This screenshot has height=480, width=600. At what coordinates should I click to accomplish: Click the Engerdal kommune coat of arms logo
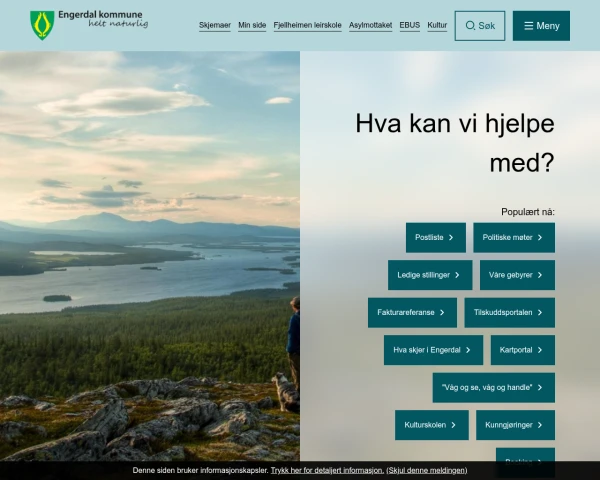click(x=42, y=25)
